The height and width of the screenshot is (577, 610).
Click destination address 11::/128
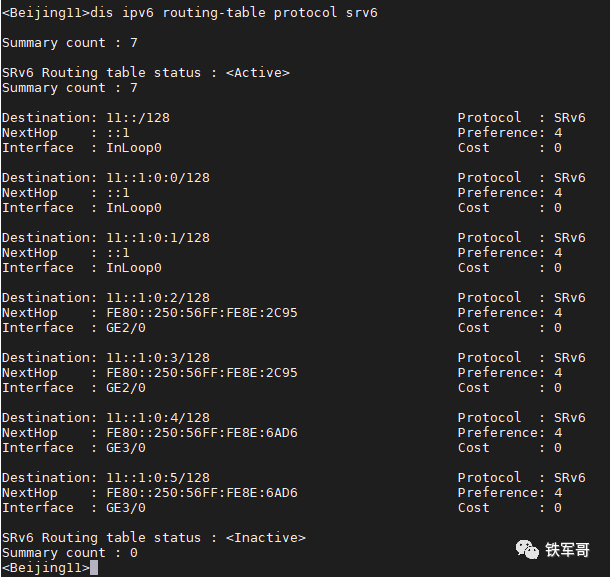coord(138,118)
